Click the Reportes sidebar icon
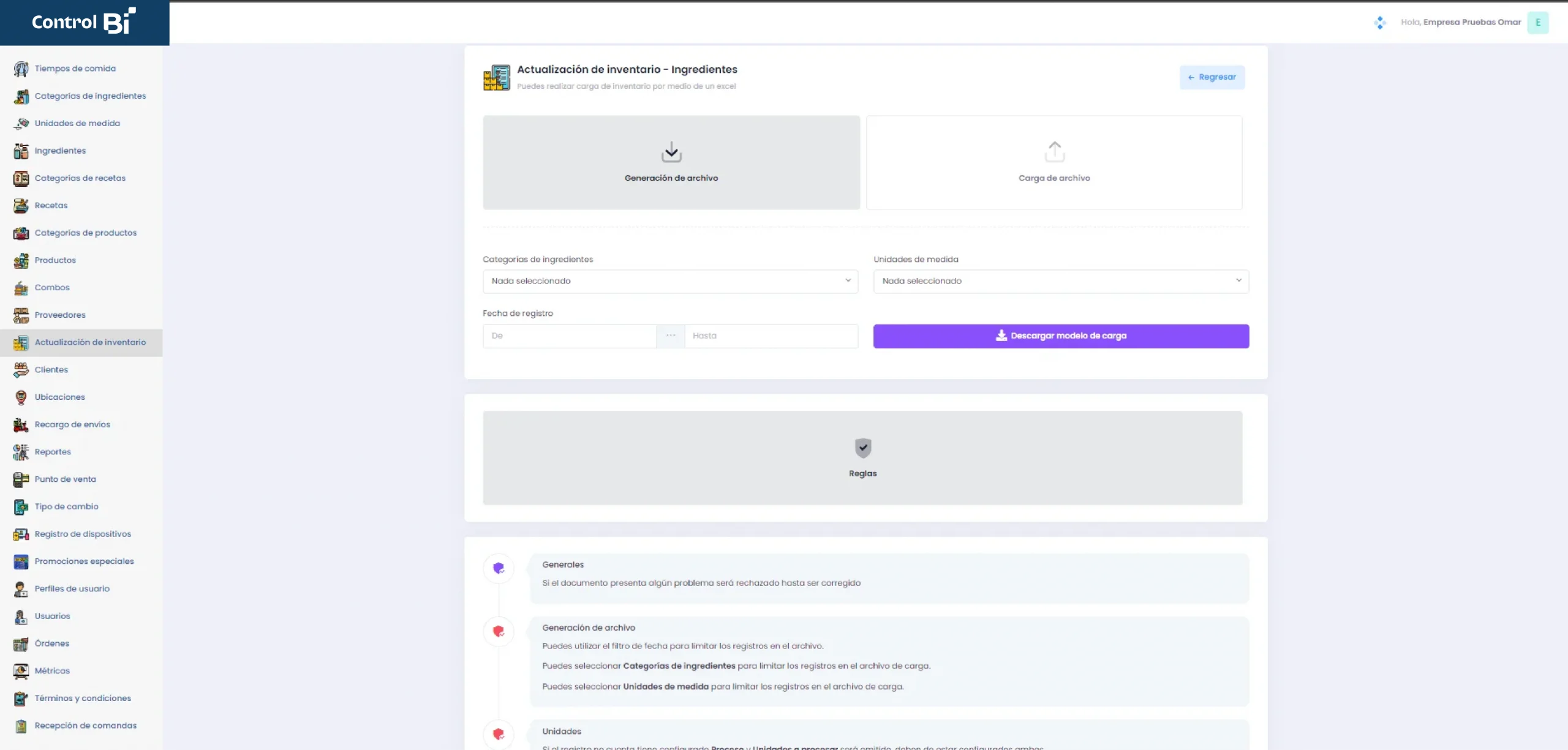Image resolution: width=1568 pixels, height=750 pixels. [21, 452]
